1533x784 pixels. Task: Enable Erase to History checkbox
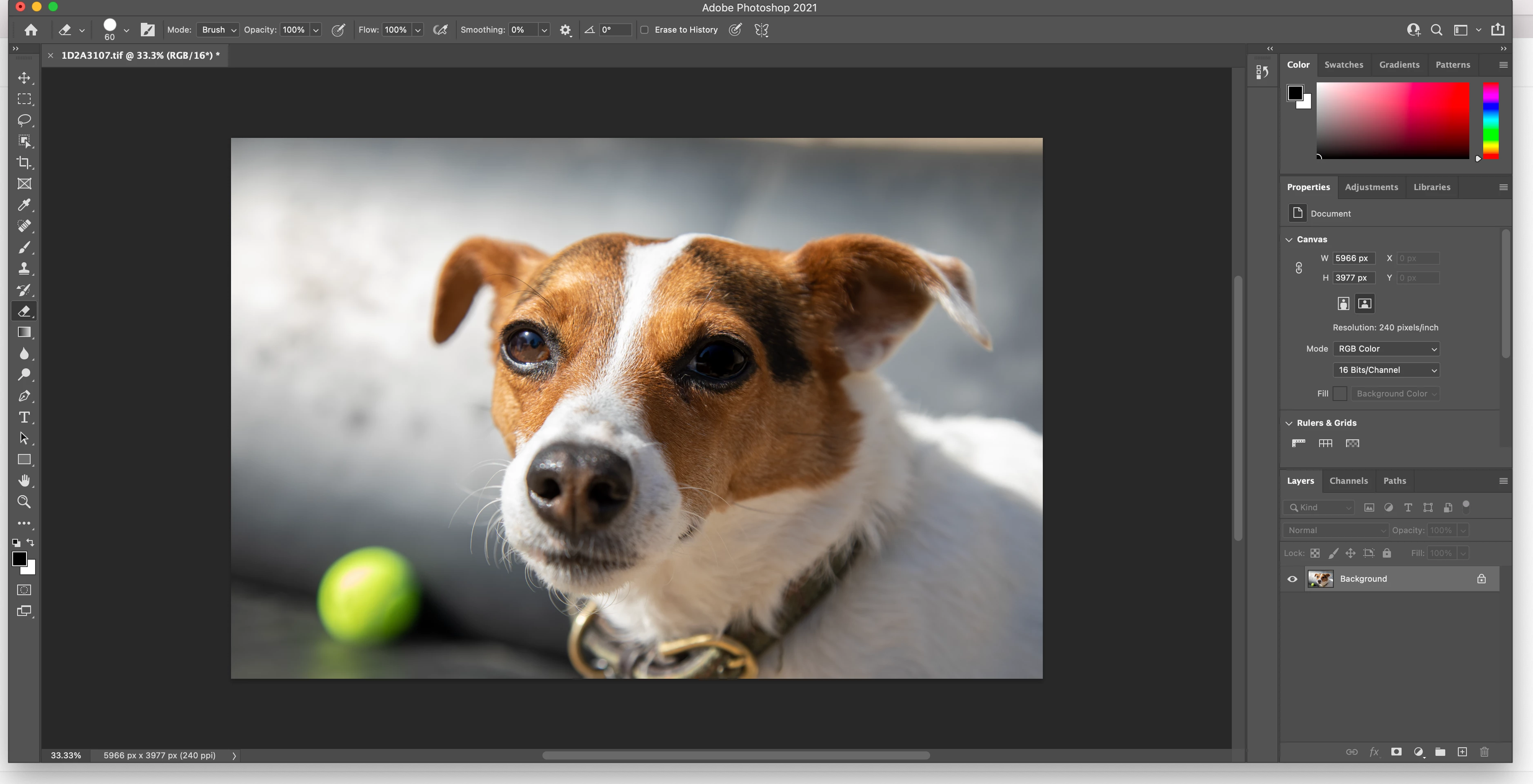pos(644,30)
